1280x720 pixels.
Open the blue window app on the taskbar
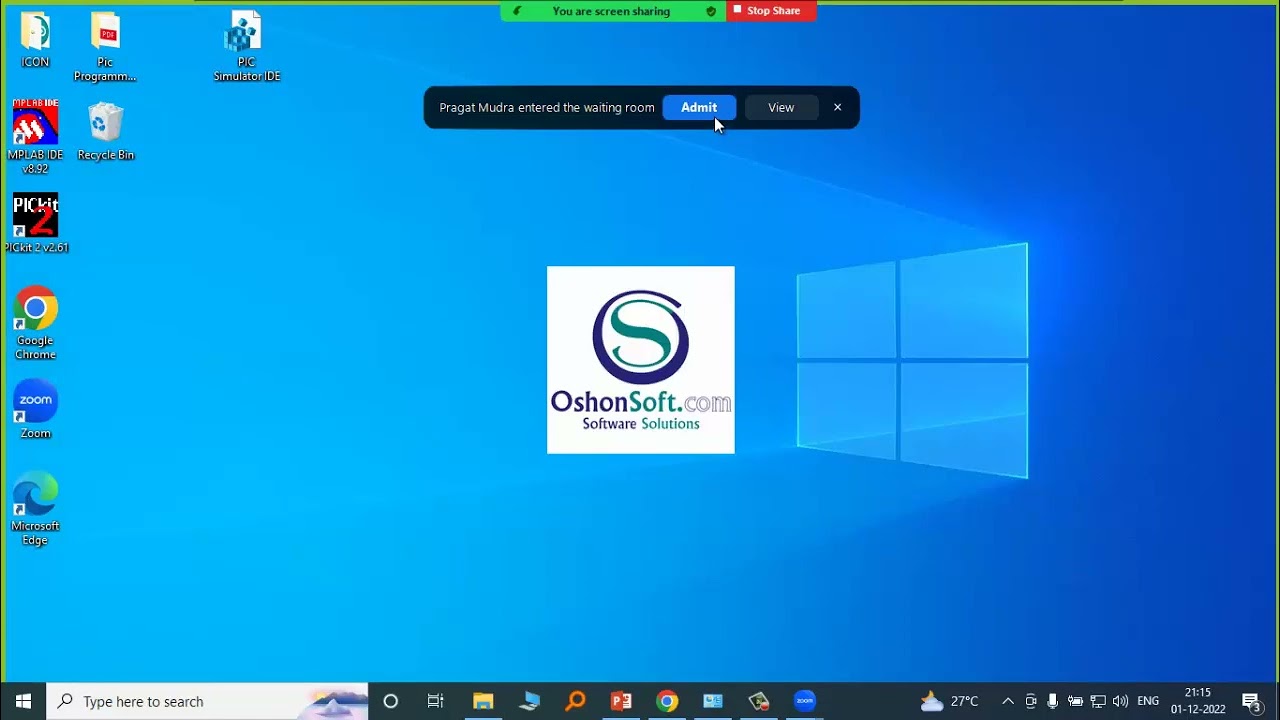coord(713,701)
